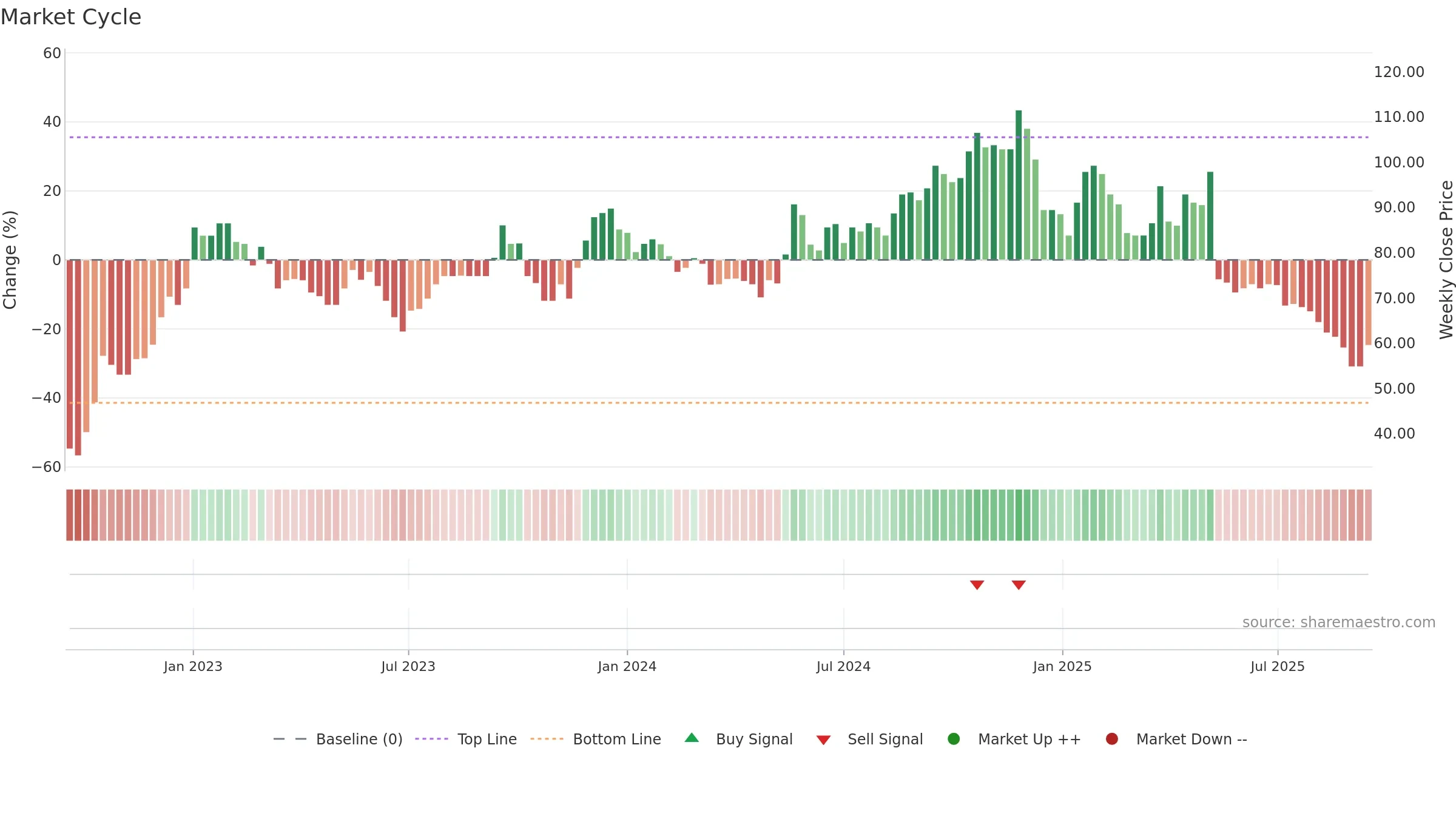
Task: Click the Top Line purple dotted legend marker
Action: pos(431,739)
